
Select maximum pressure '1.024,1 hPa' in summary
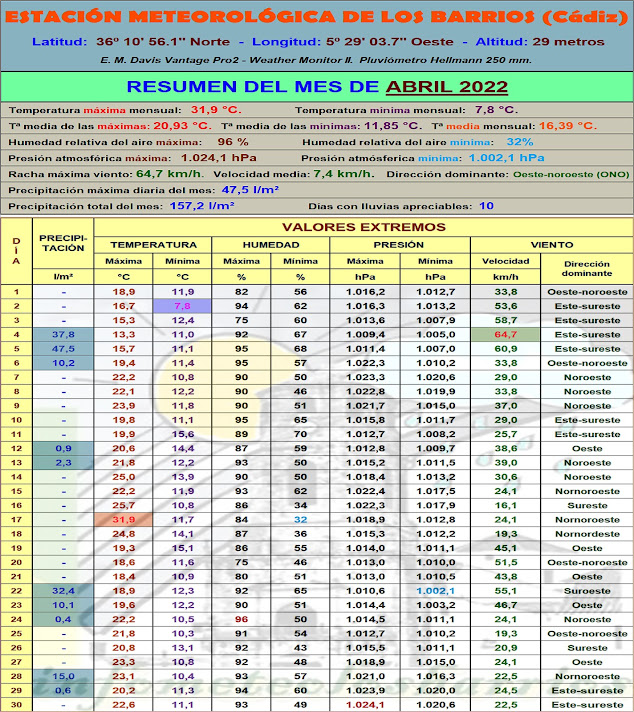(x=218, y=158)
